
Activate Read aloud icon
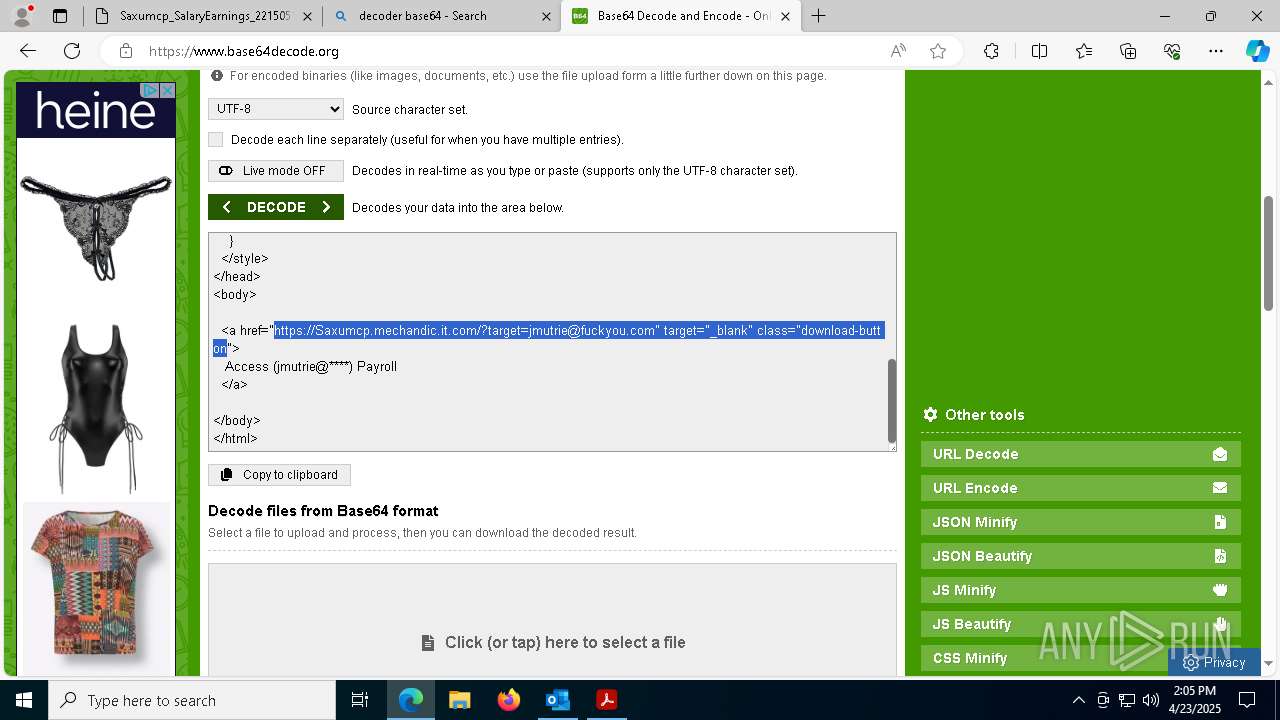[x=898, y=51]
